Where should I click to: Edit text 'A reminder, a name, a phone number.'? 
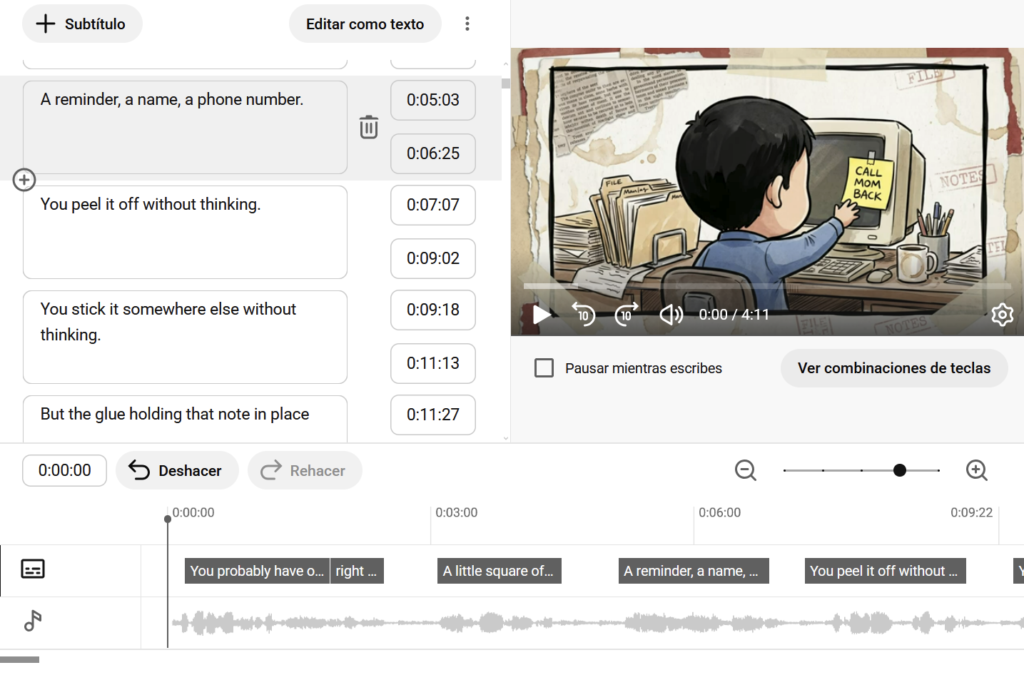[185, 127]
